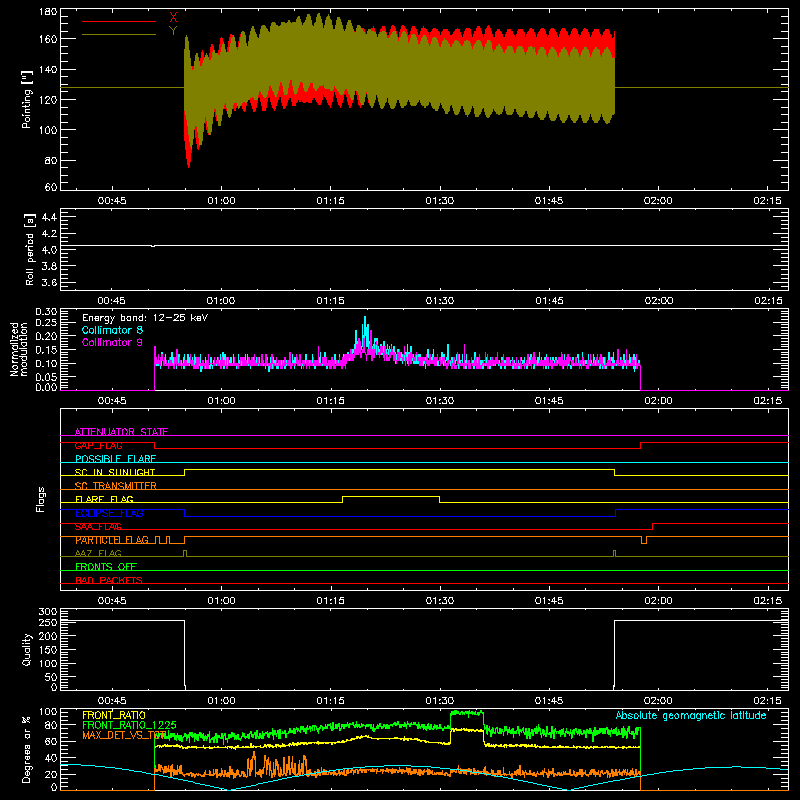Select the PARTICLE_FLAG label
The height and width of the screenshot is (800, 800).
point(112,540)
